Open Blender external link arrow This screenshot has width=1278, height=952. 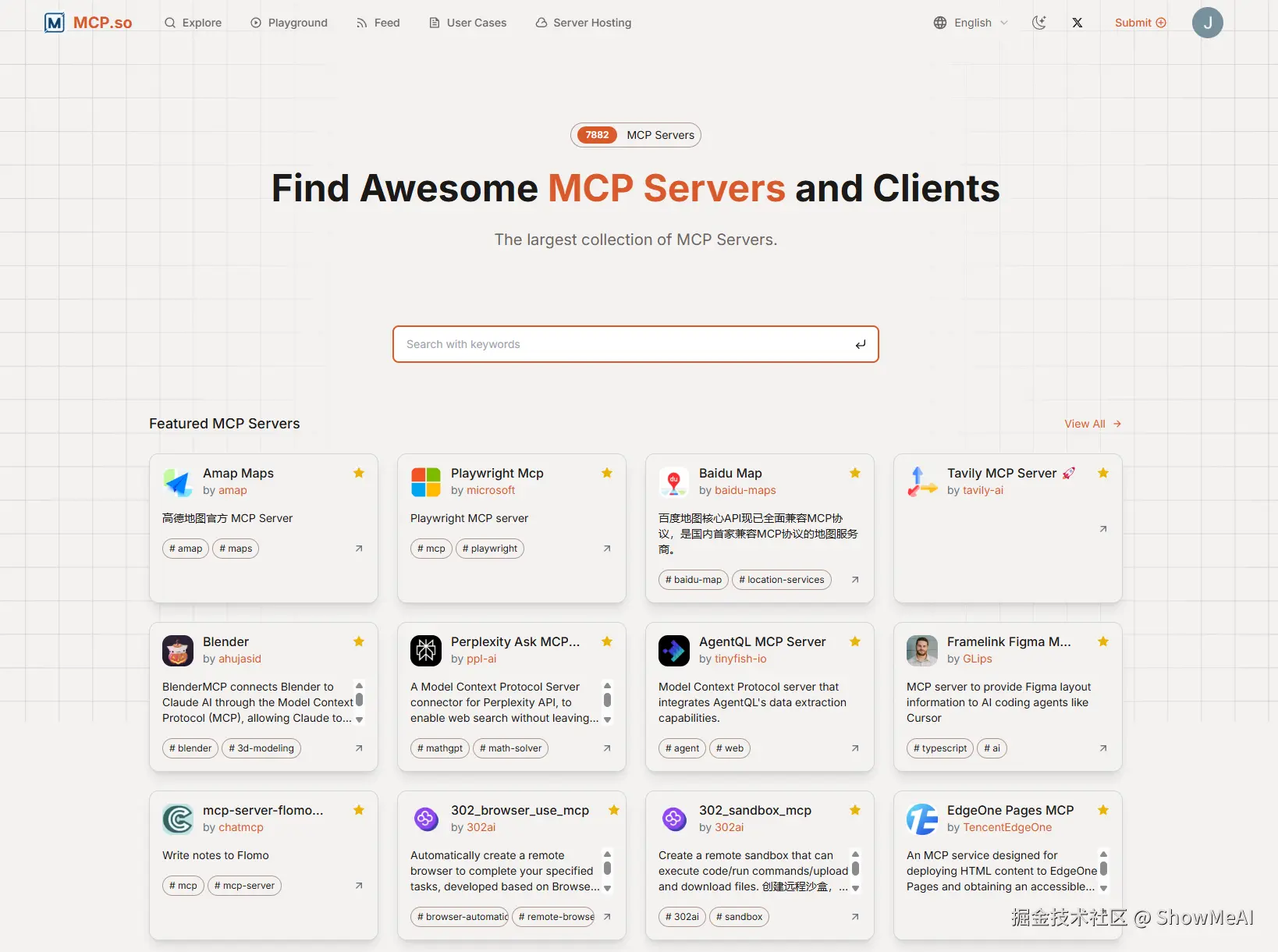point(359,748)
